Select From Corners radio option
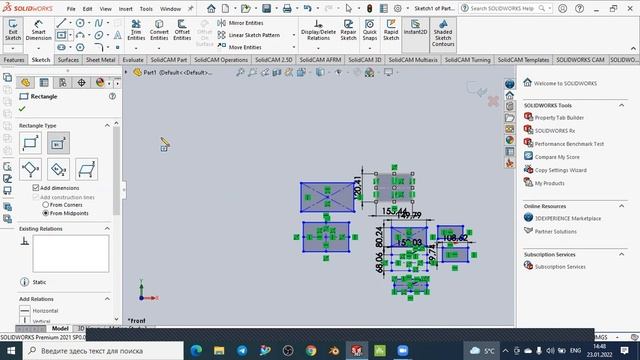Viewport: 640px width, 360px height. (x=46, y=205)
